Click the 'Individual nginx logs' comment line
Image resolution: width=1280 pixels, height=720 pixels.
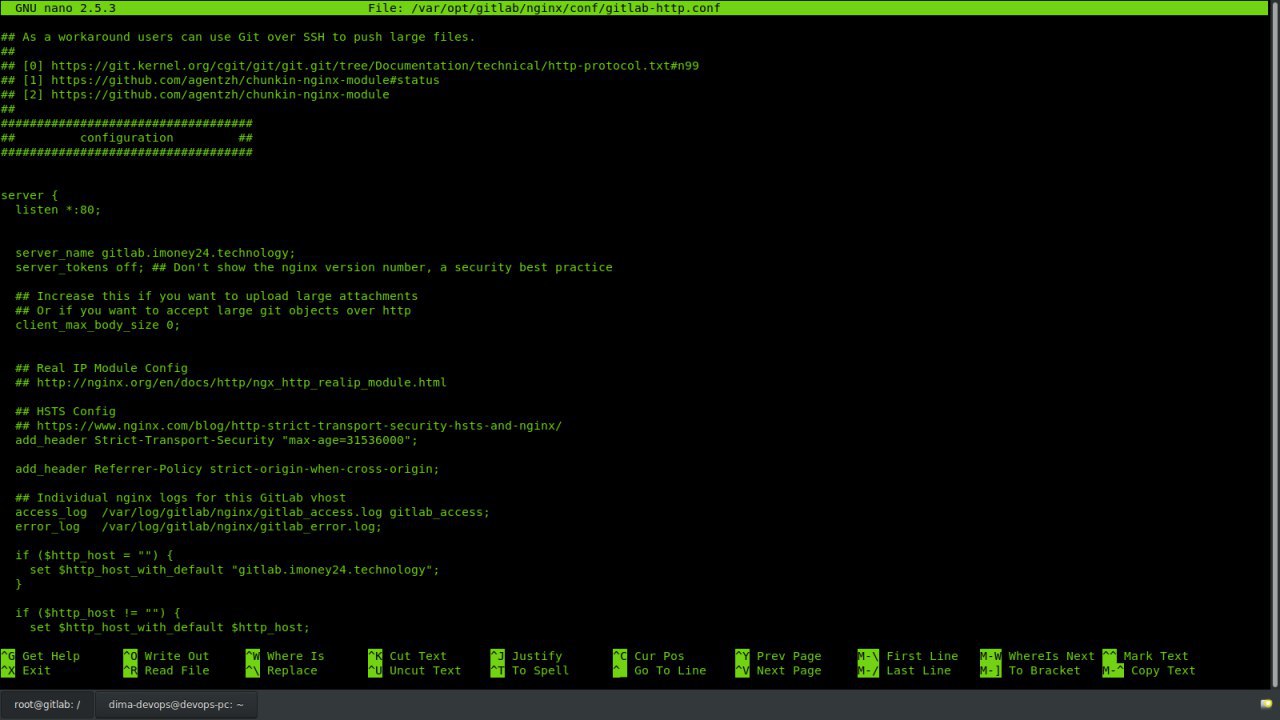[180, 498]
